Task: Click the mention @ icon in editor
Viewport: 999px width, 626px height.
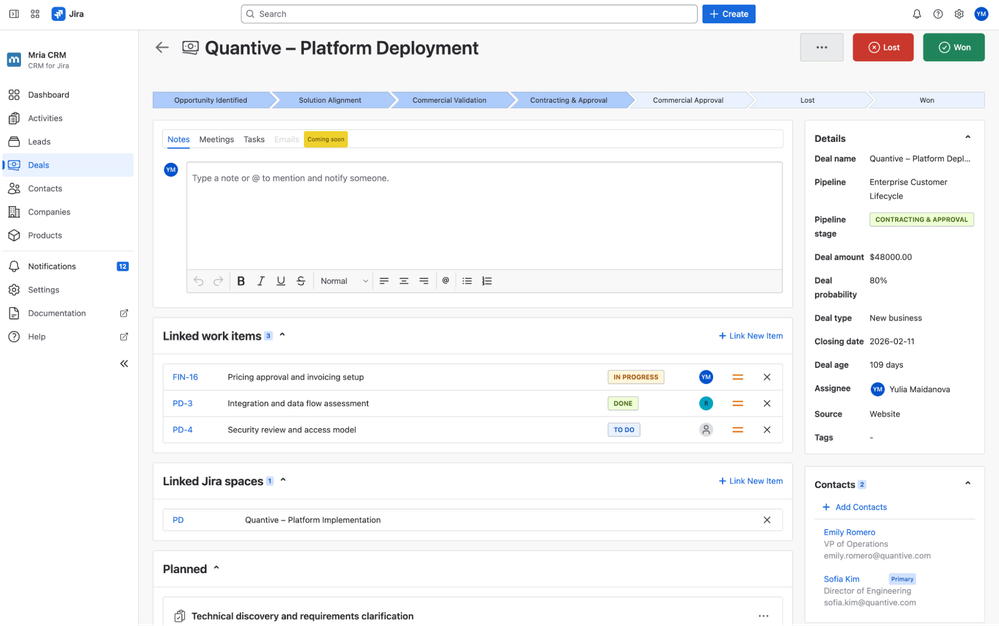Action: pos(446,281)
